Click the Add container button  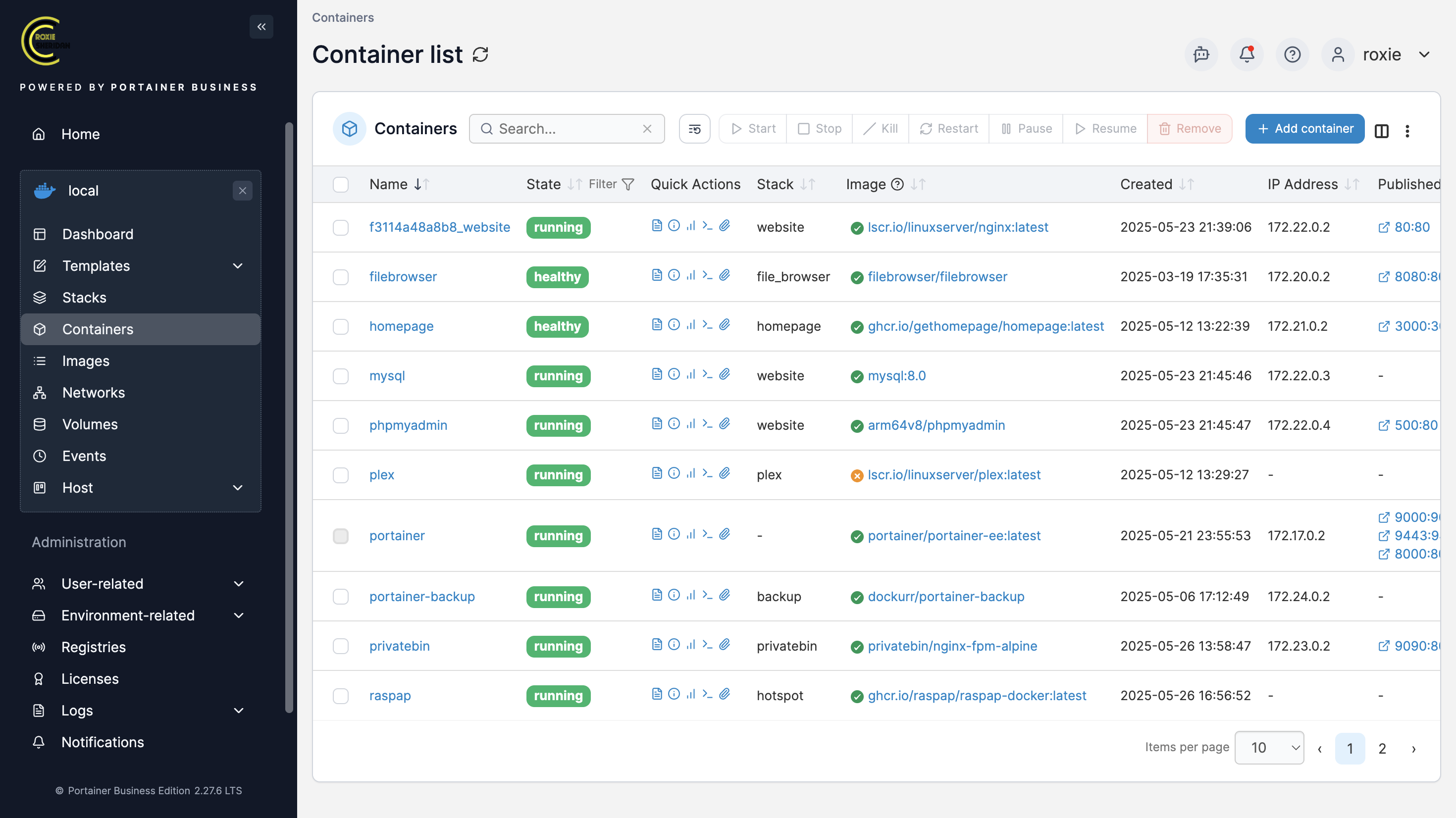1304,129
